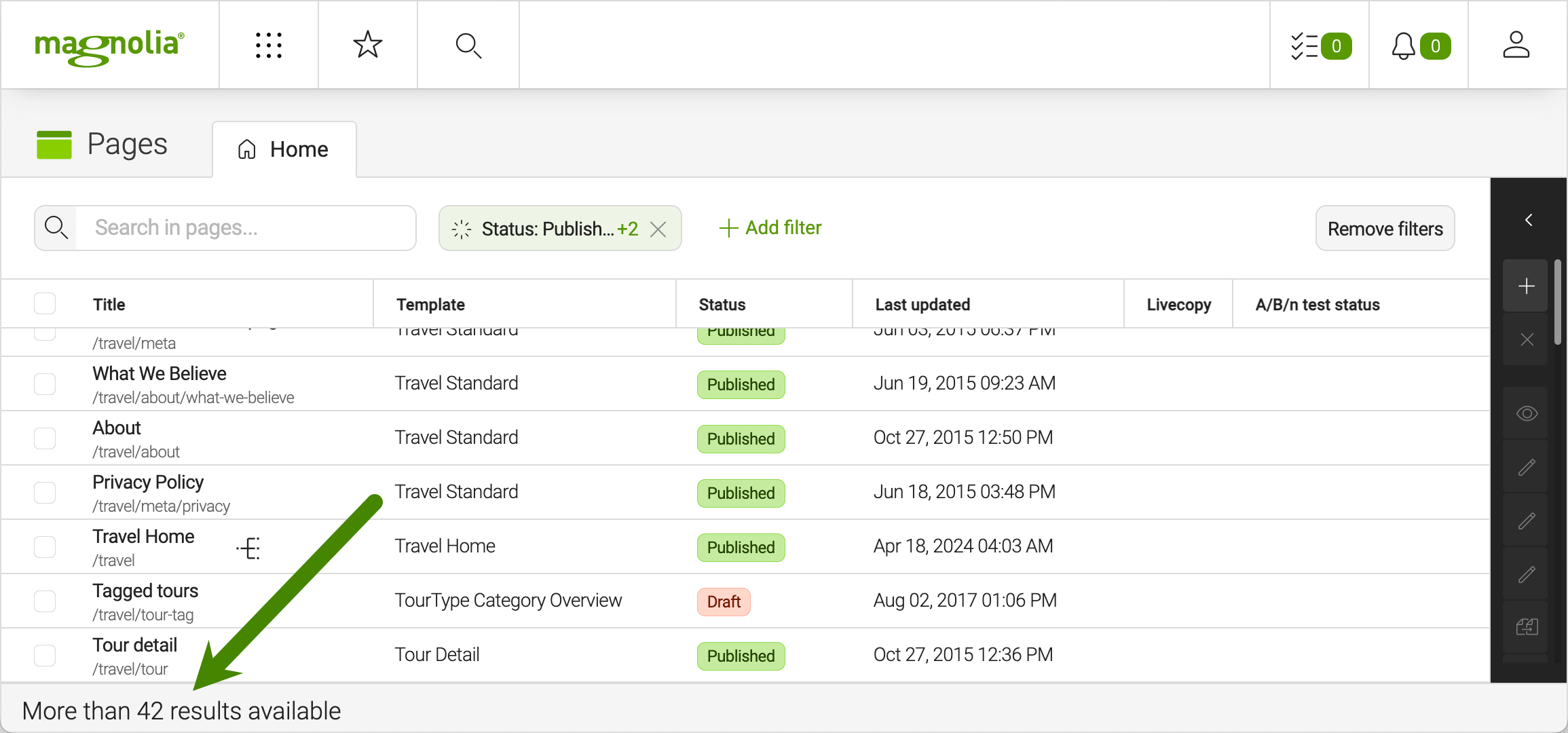Screen dimensions: 1568x733
Task: Open the app launcher grid icon
Action: tap(269, 45)
